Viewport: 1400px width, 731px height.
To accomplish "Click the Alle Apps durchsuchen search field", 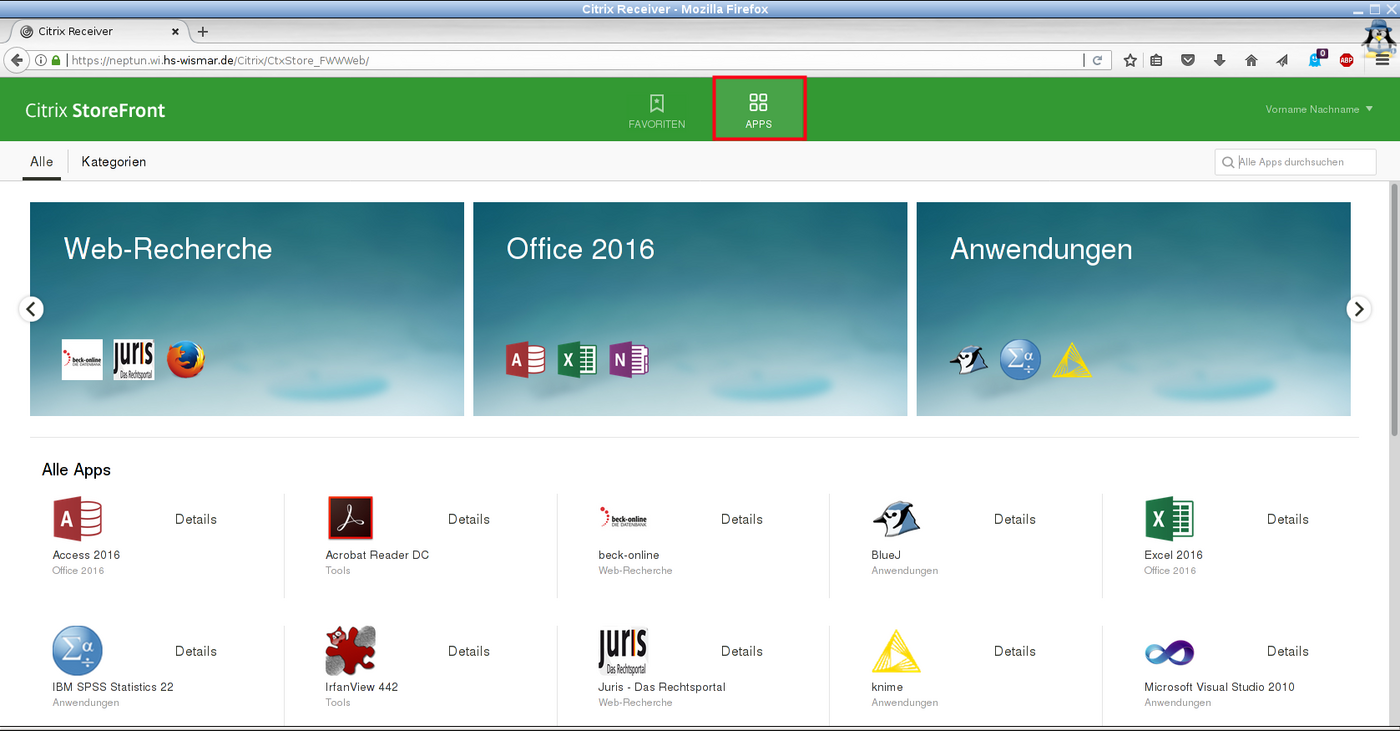I will (x=1296, y=162).
